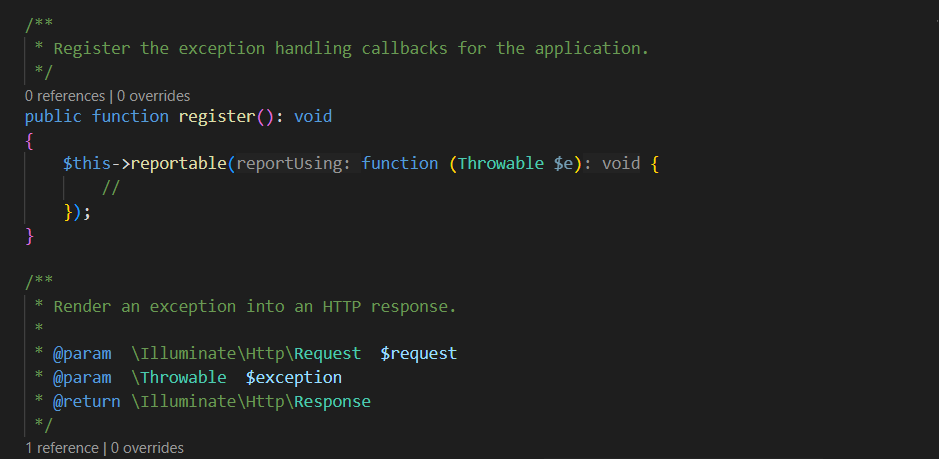Click the "1 reference" code lens
Screen dimensions: 939x459
tap(62, 448)
